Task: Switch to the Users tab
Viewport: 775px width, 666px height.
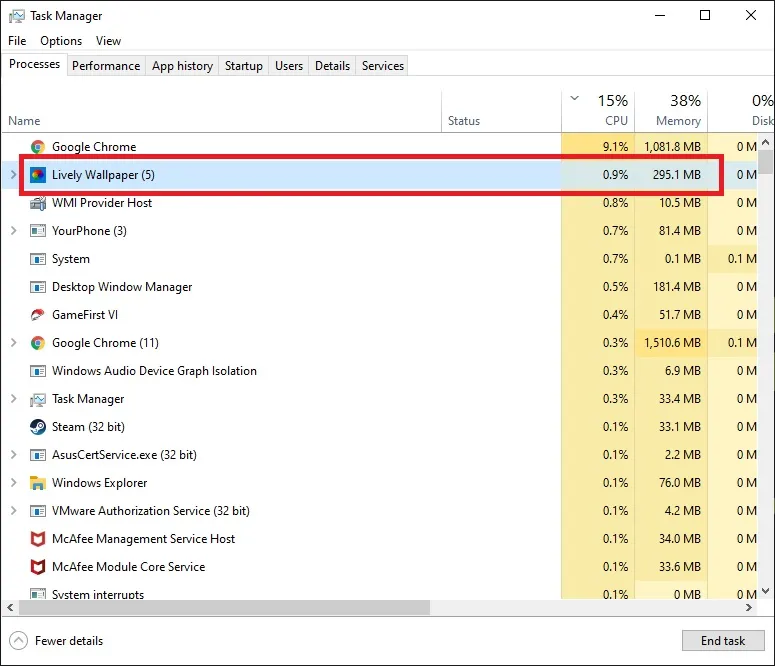Action: pos(289,66)
